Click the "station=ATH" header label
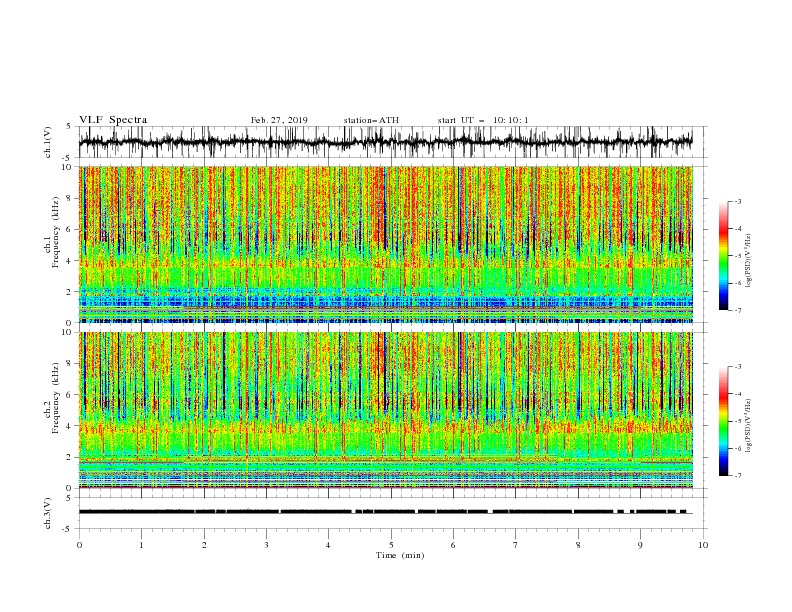 [371, 120]
